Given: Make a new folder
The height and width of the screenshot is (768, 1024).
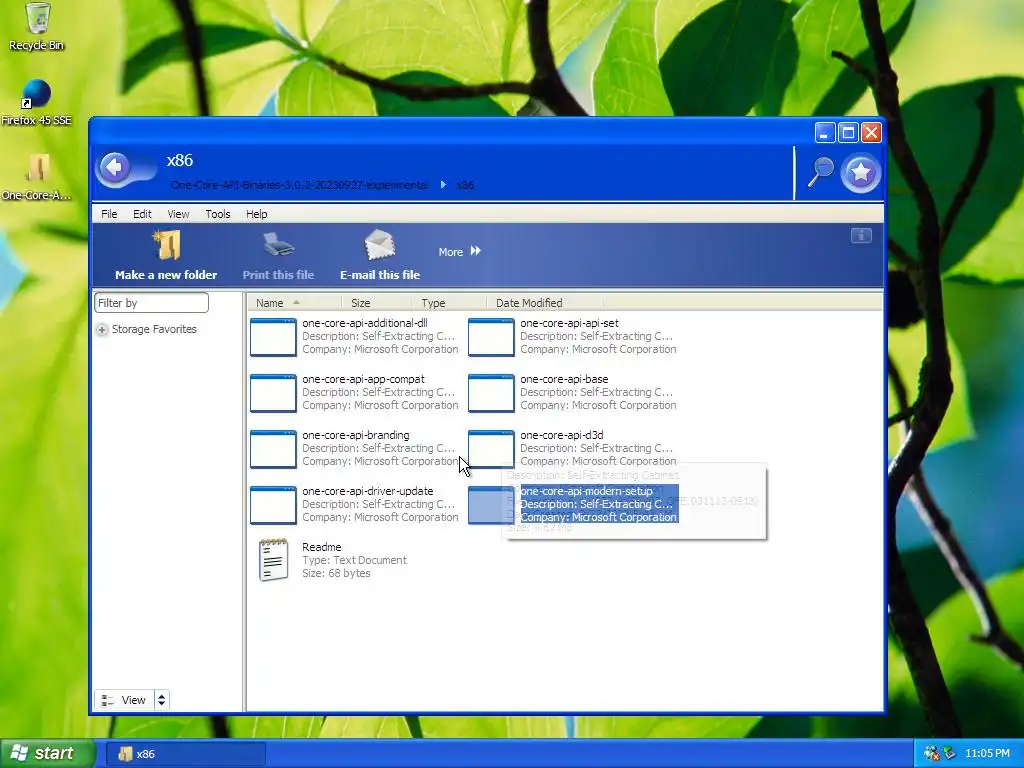Looking at the screenshot, I should click(166, 255).
